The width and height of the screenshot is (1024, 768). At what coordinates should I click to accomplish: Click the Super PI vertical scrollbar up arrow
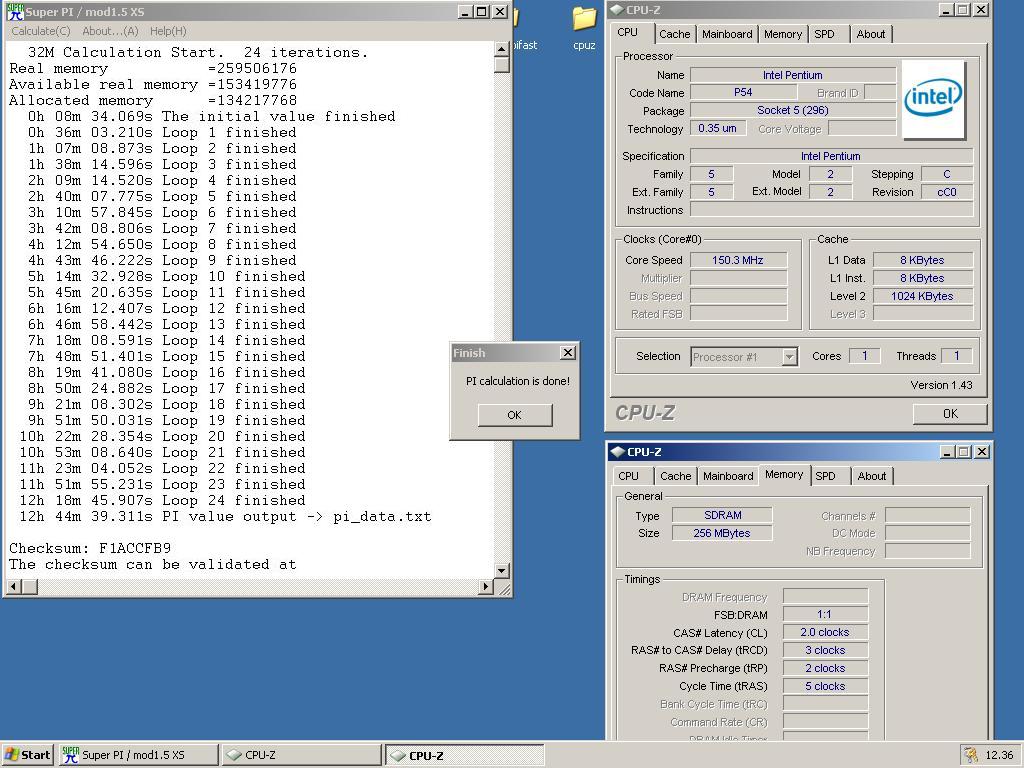click(x=501, y=49)
